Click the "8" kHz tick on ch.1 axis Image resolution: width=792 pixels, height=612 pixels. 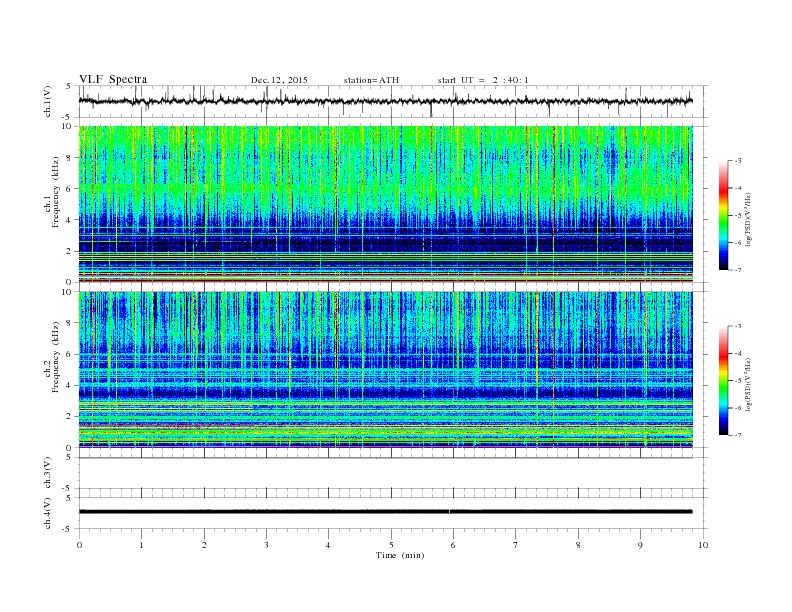tap(70, 158)
